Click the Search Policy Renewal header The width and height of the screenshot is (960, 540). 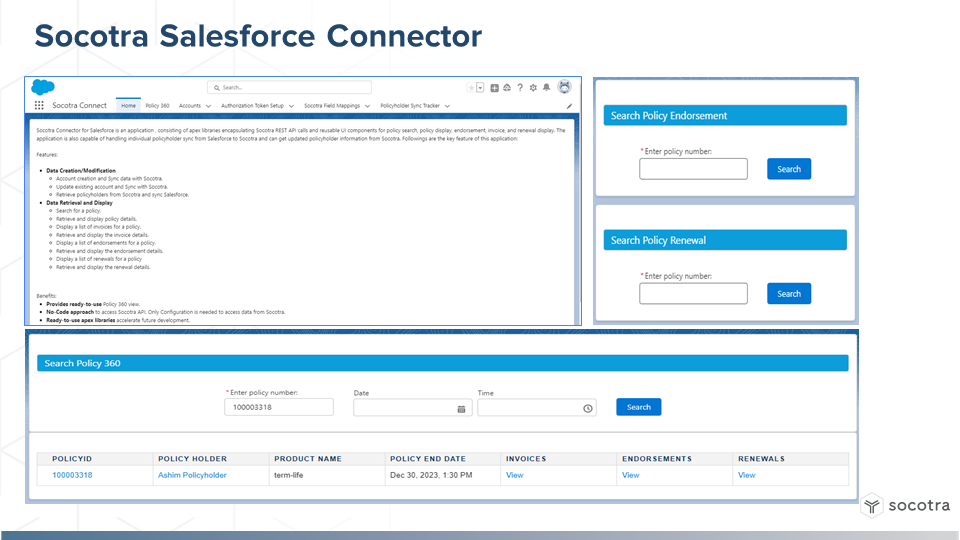[x=725, y=240]
